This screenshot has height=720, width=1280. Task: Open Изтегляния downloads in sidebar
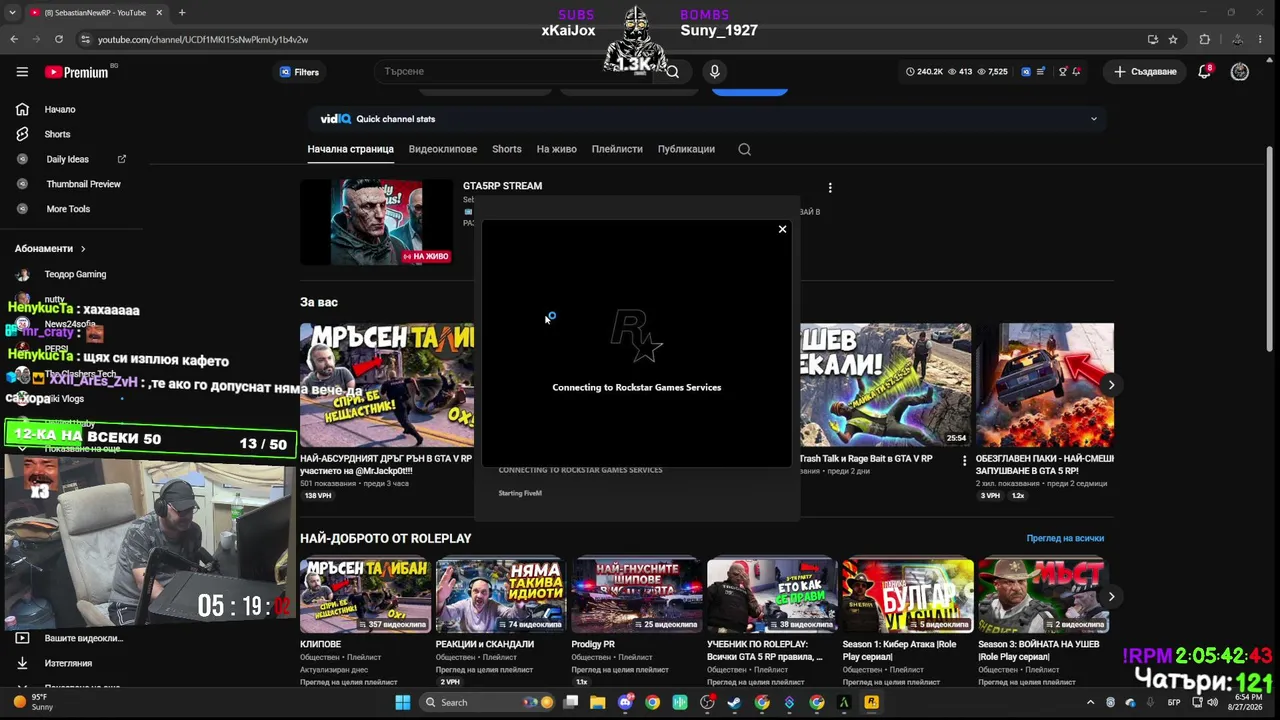pyautogui.click(x=68, y=663)
